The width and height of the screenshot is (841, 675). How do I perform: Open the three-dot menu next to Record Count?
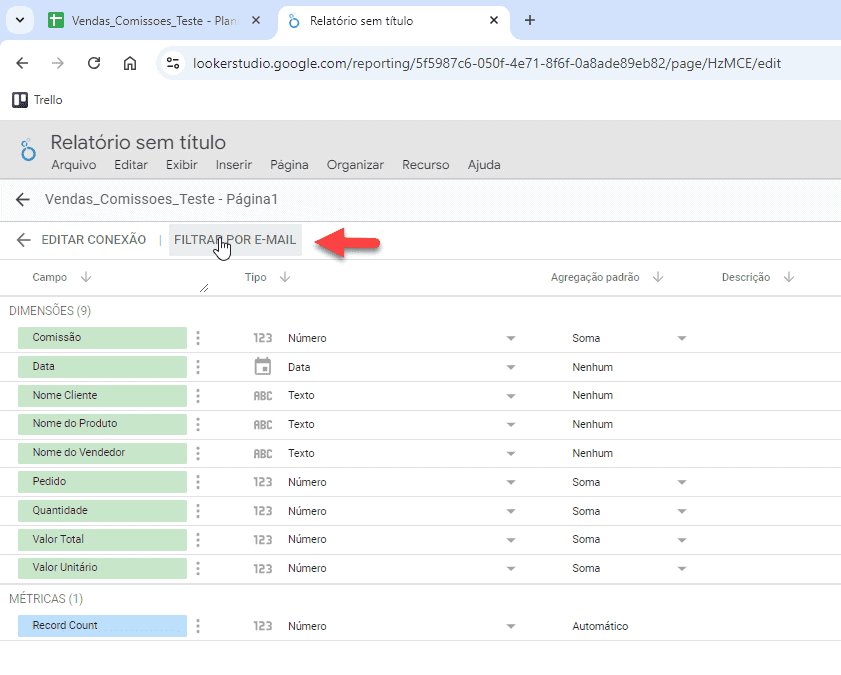pyautogui.click(x=198, y=626)
